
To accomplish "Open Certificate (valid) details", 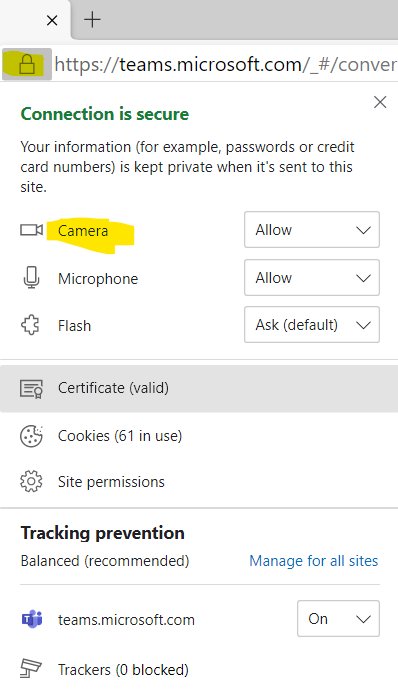I will click(x=199, y=388).
